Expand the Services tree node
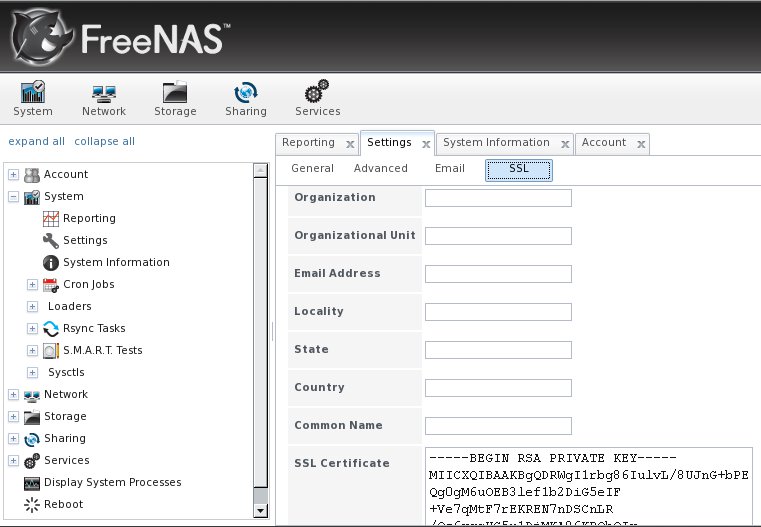This screenshot has width=761, height=527. pos(14,461)
